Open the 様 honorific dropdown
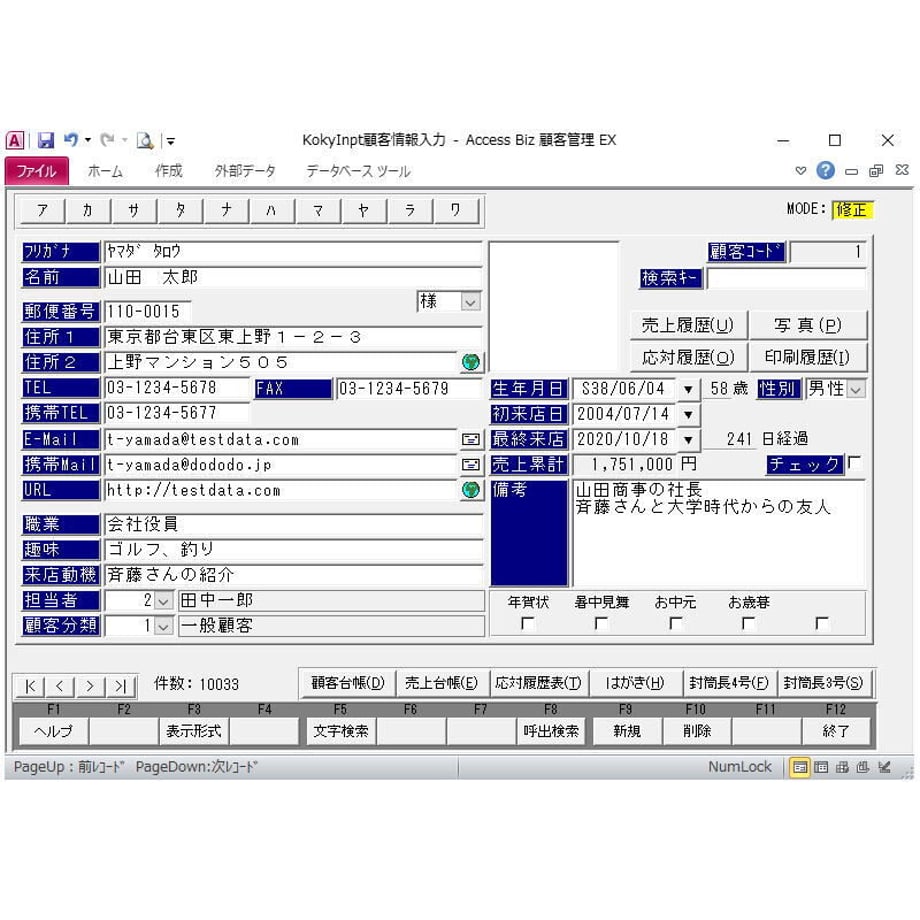 [x=470, y=302]
